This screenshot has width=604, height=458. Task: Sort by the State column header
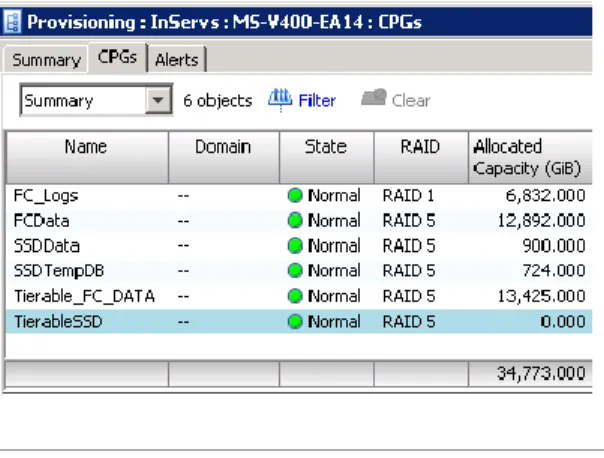coord(327,158)
